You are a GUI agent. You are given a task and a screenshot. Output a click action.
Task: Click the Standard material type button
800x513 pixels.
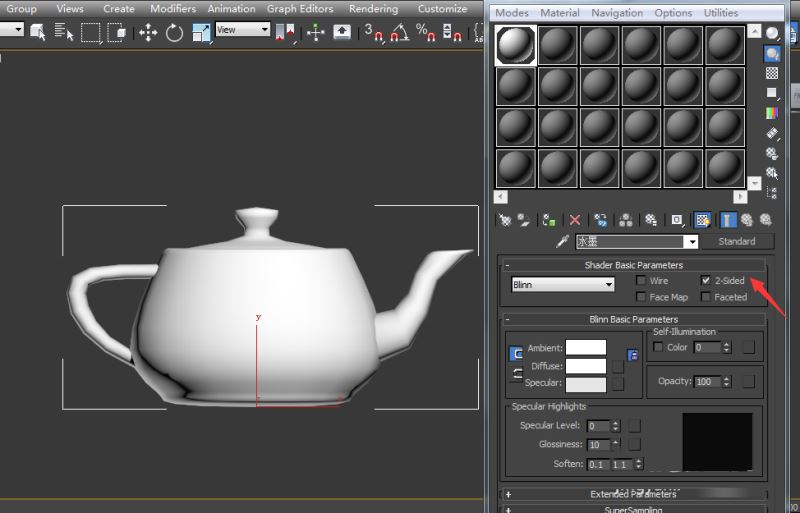coord(737,241)
